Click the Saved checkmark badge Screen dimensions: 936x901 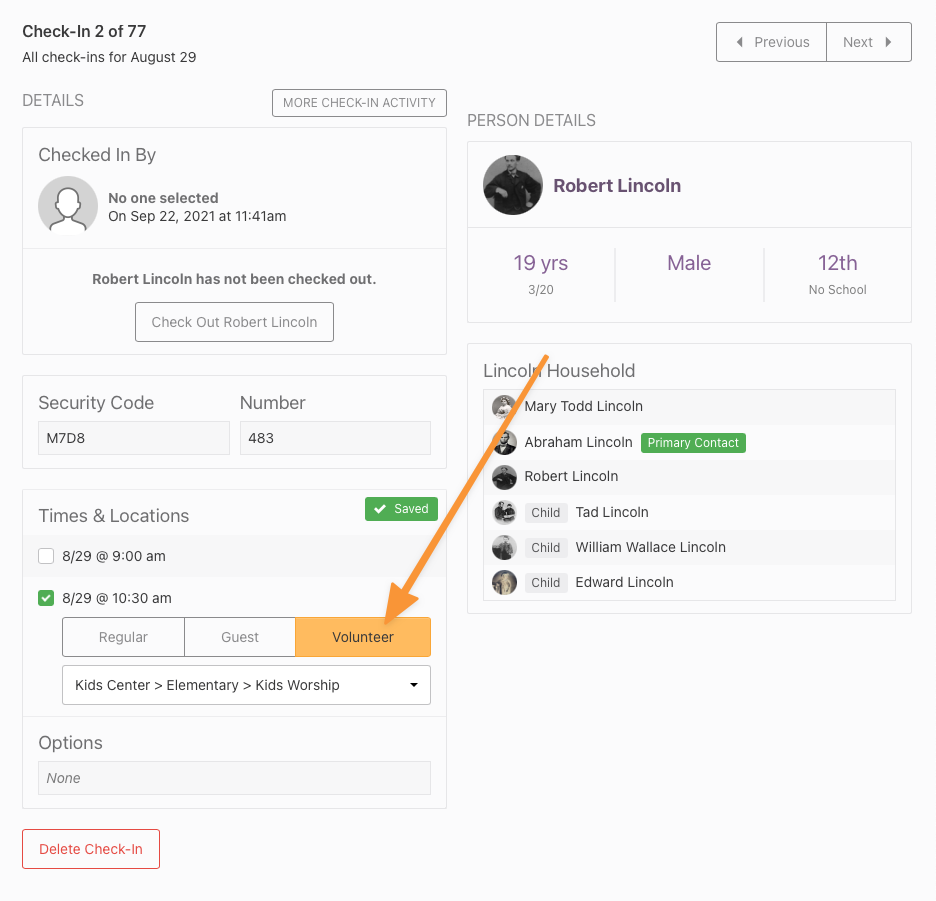tap(401, 509)
